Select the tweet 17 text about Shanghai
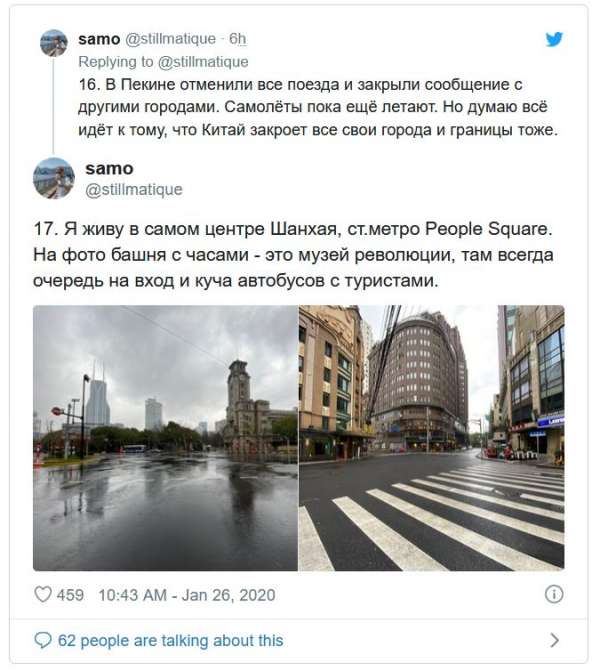This screenshot has width=600, height=671. pos(294,255)
